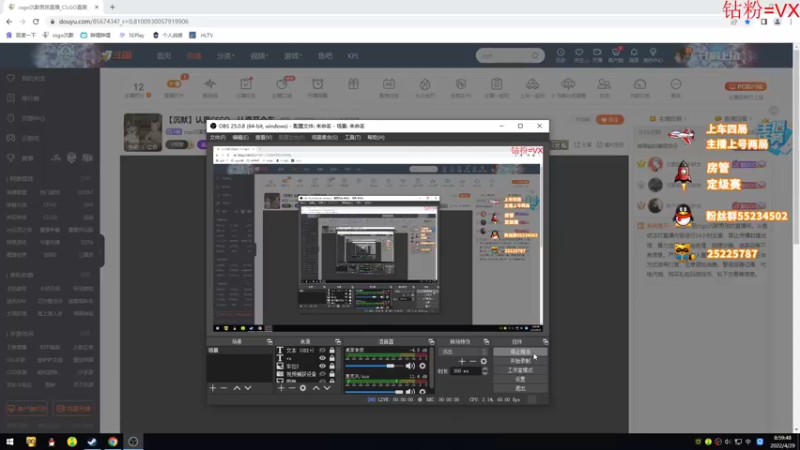Open the 查看(V) menu in OBS
Screen dimensions: 800x450
point(263,137)
